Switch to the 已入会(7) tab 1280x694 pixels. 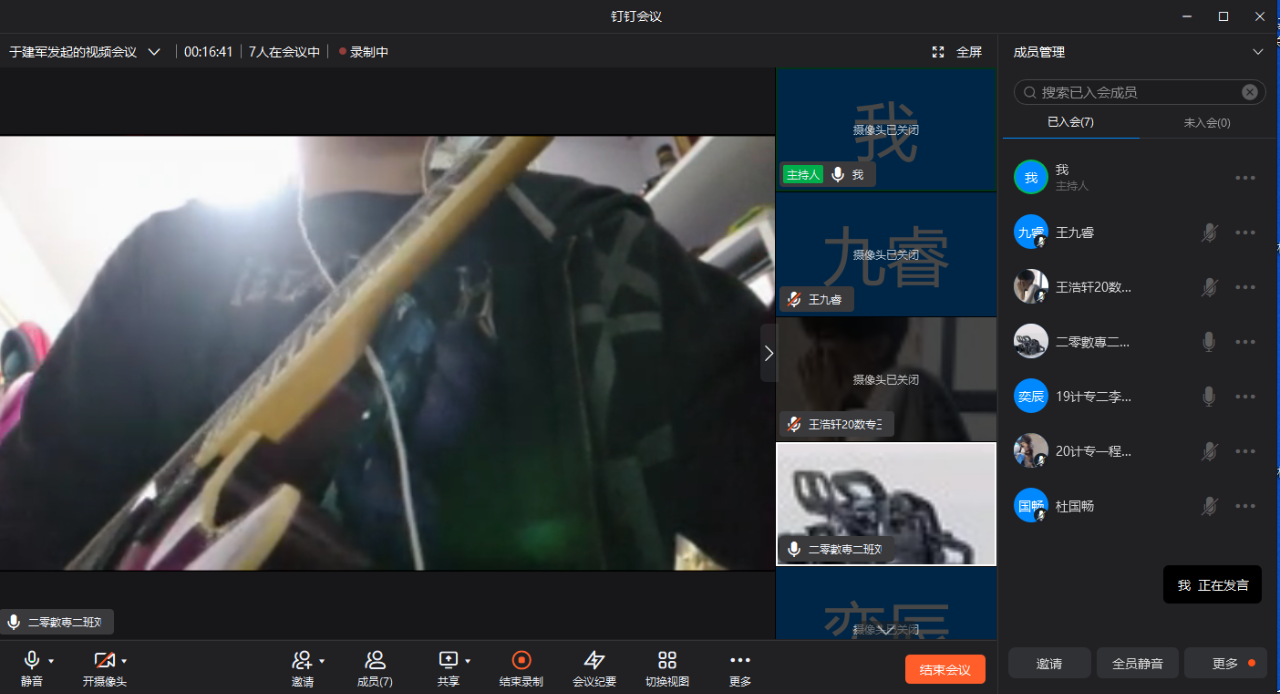point(1070,122)
